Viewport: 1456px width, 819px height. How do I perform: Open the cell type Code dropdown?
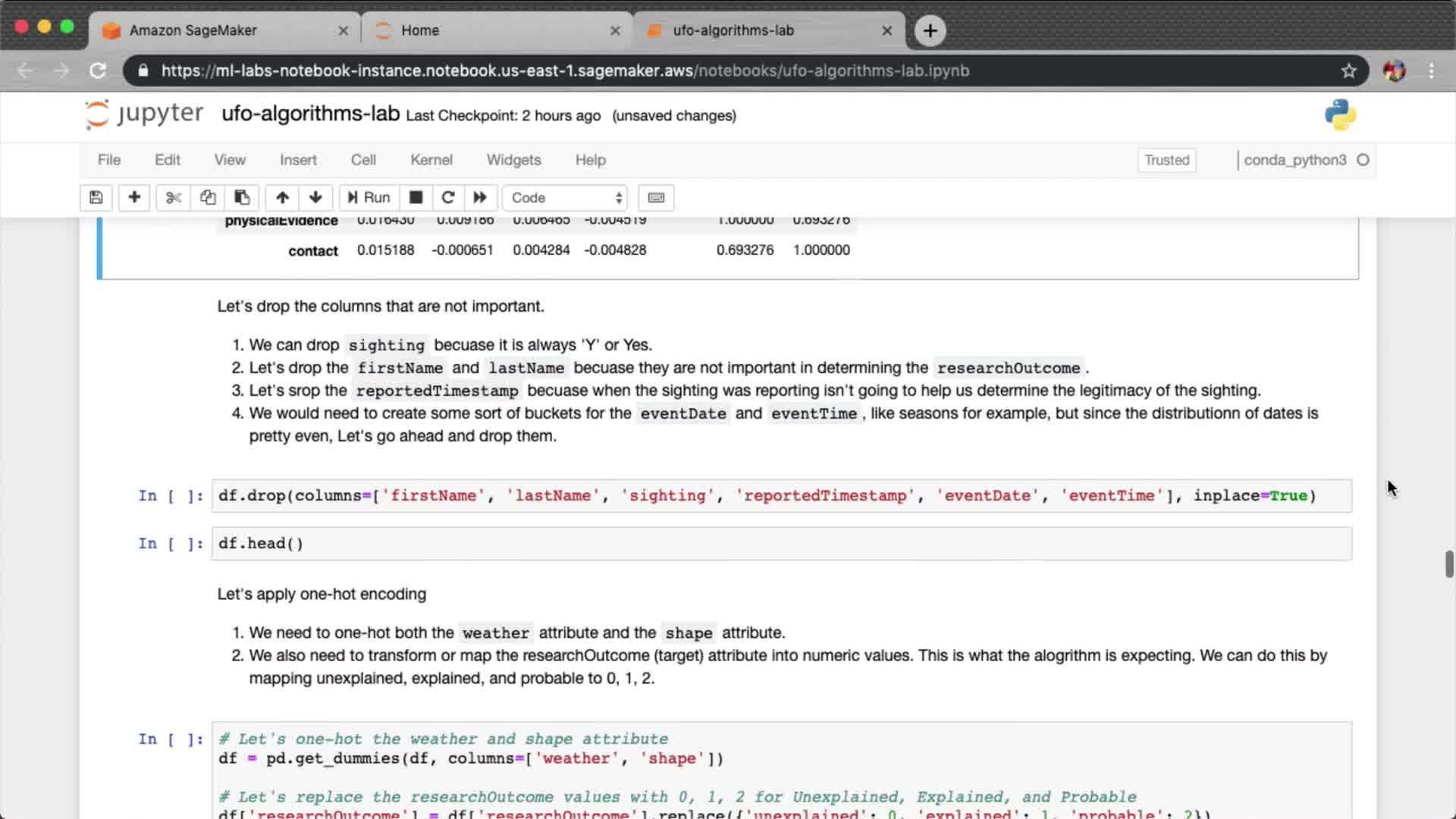566,198
